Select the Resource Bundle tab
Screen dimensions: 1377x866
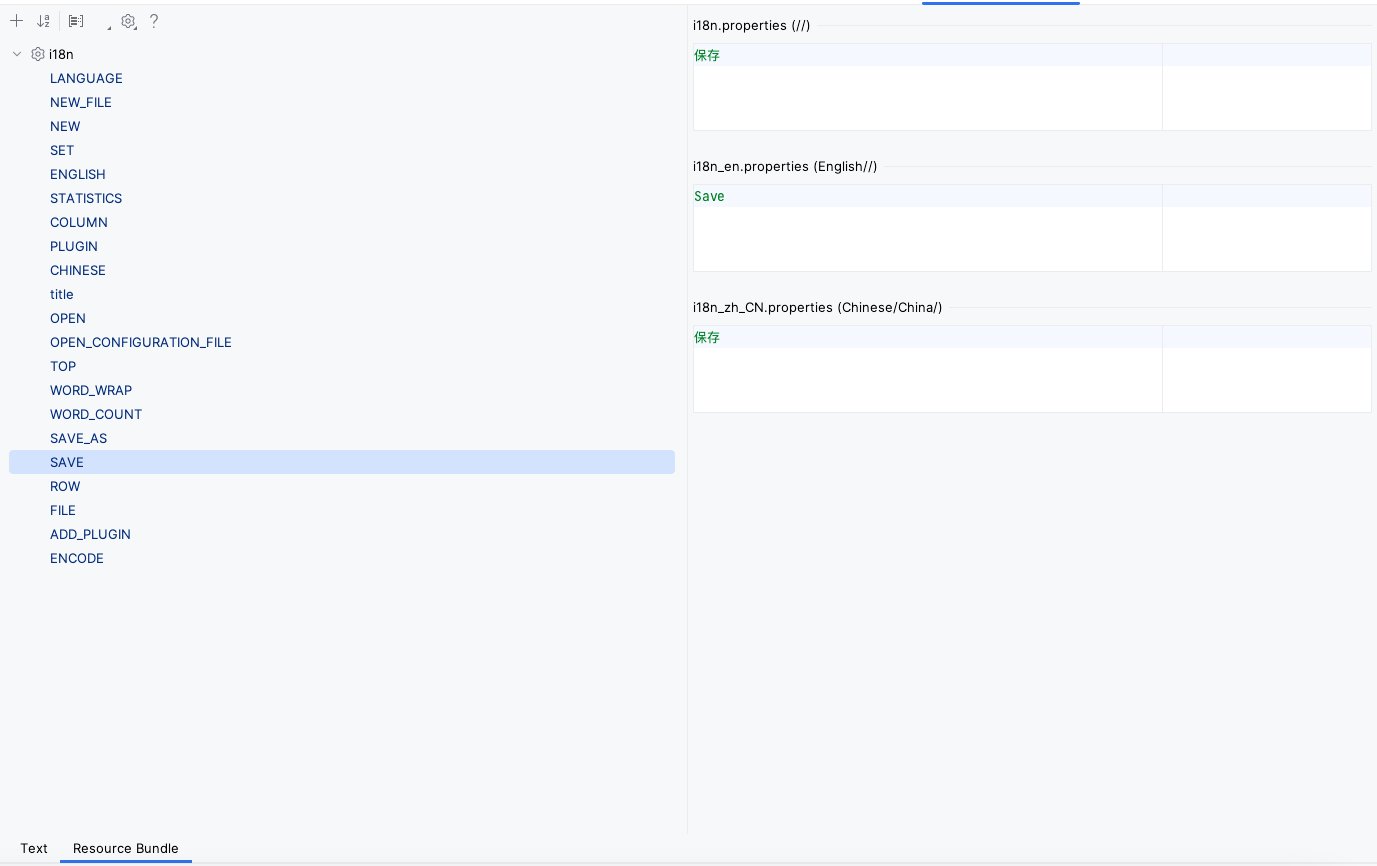126,848
